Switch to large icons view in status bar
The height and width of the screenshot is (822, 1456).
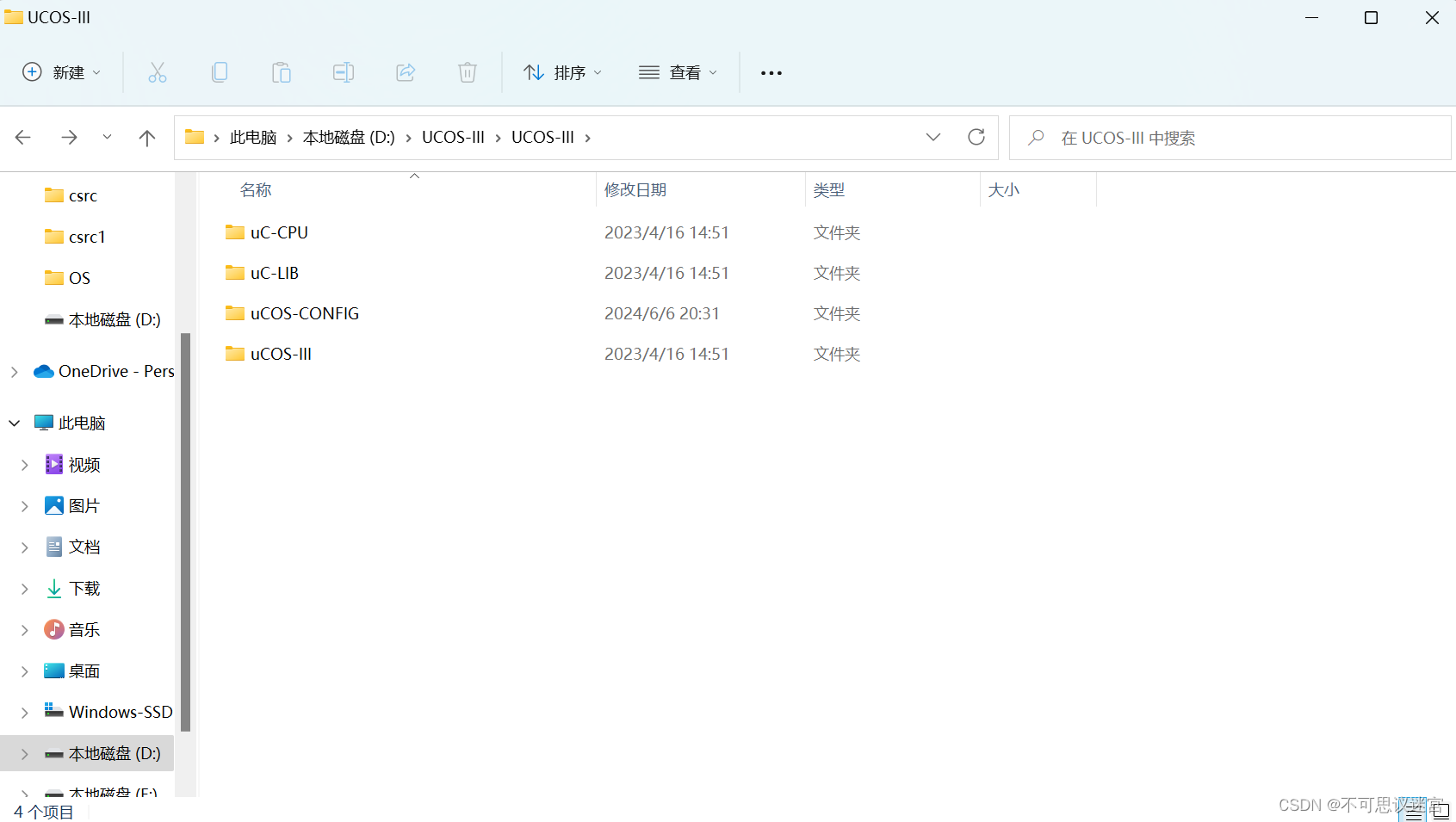tap(1442, 810)
